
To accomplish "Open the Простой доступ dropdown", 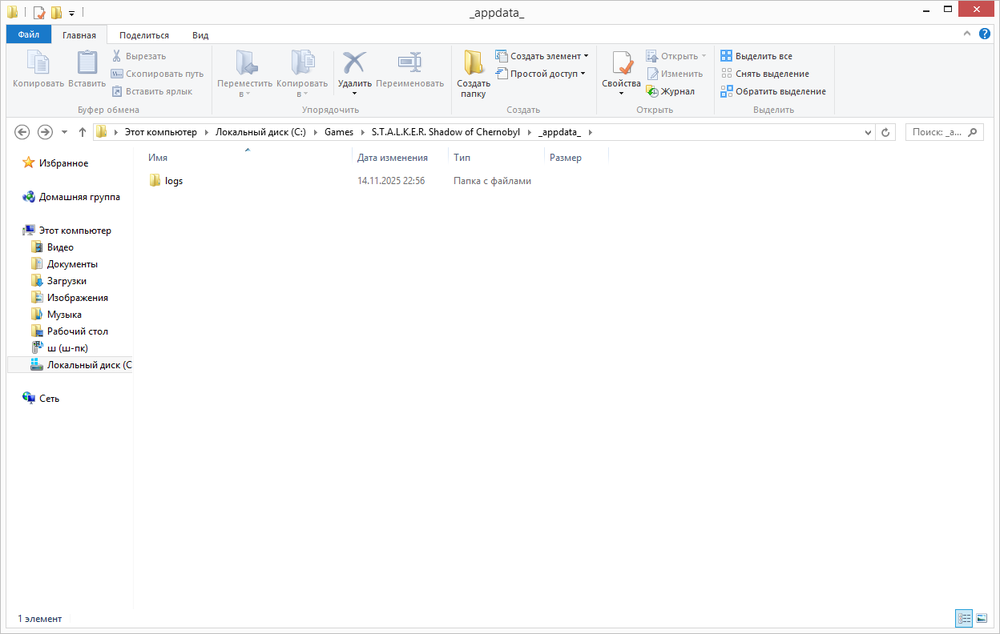I will click(x=540, y=73).
